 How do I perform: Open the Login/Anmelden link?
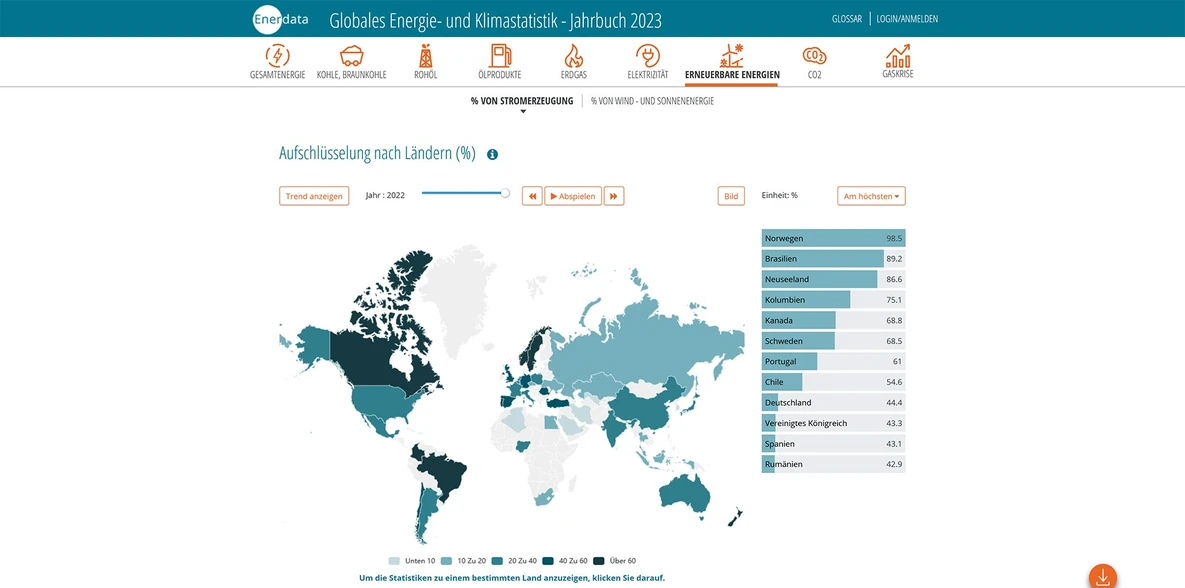pyautogui.click(x=907, y=19)
